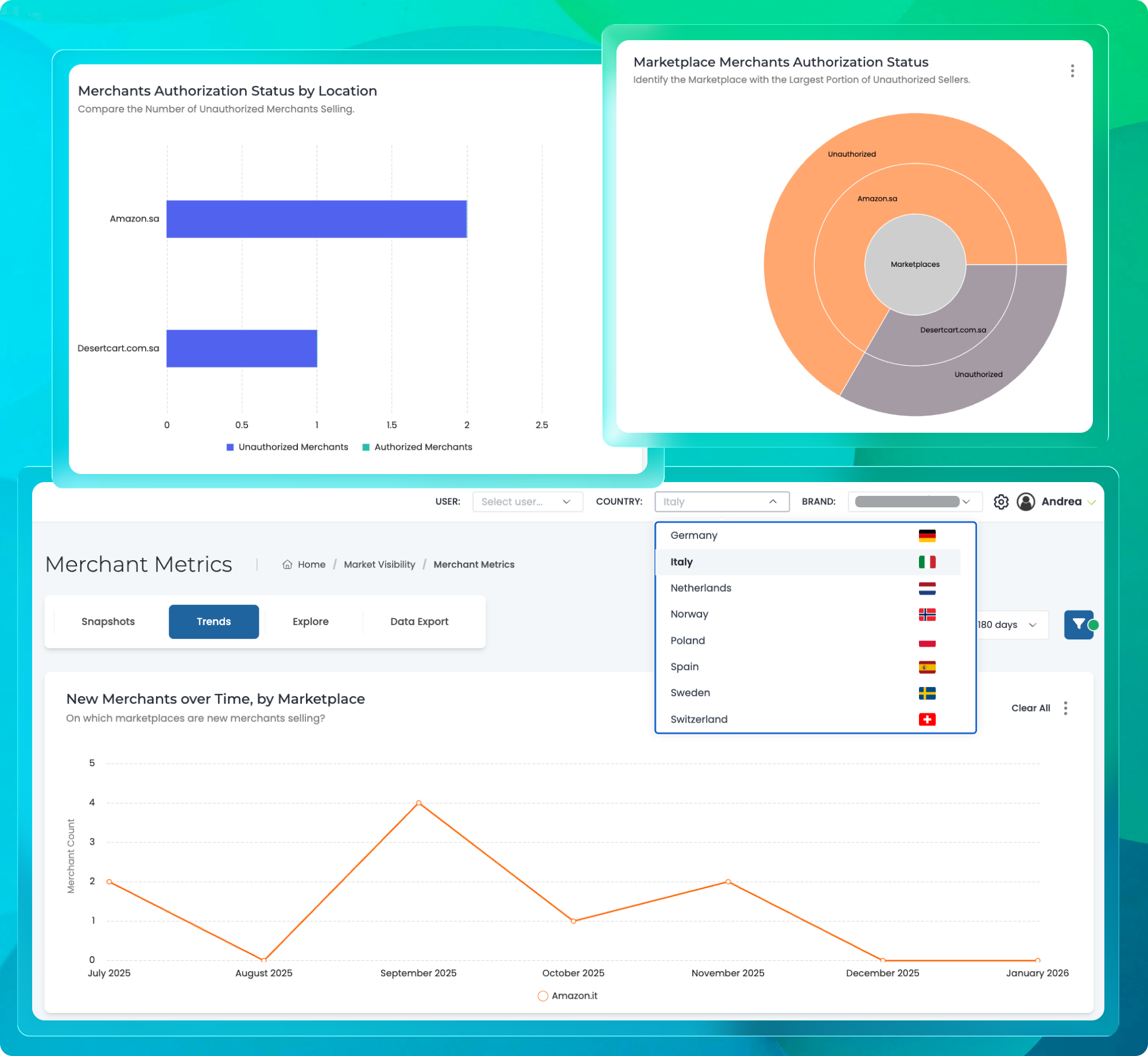Viewport: 1148px width, 1056px height.
Task: Open the Select user dropdown
Action: (x=527, y=502)
